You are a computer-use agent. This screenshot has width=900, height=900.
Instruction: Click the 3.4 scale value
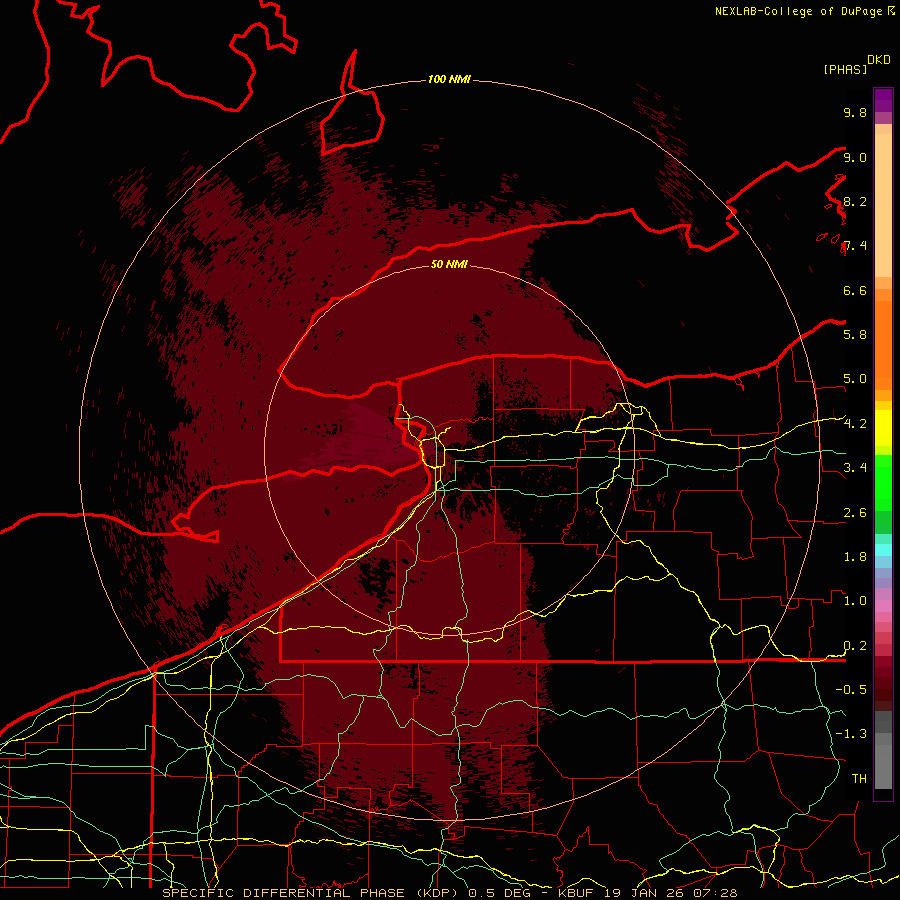[x=855, y=467]
